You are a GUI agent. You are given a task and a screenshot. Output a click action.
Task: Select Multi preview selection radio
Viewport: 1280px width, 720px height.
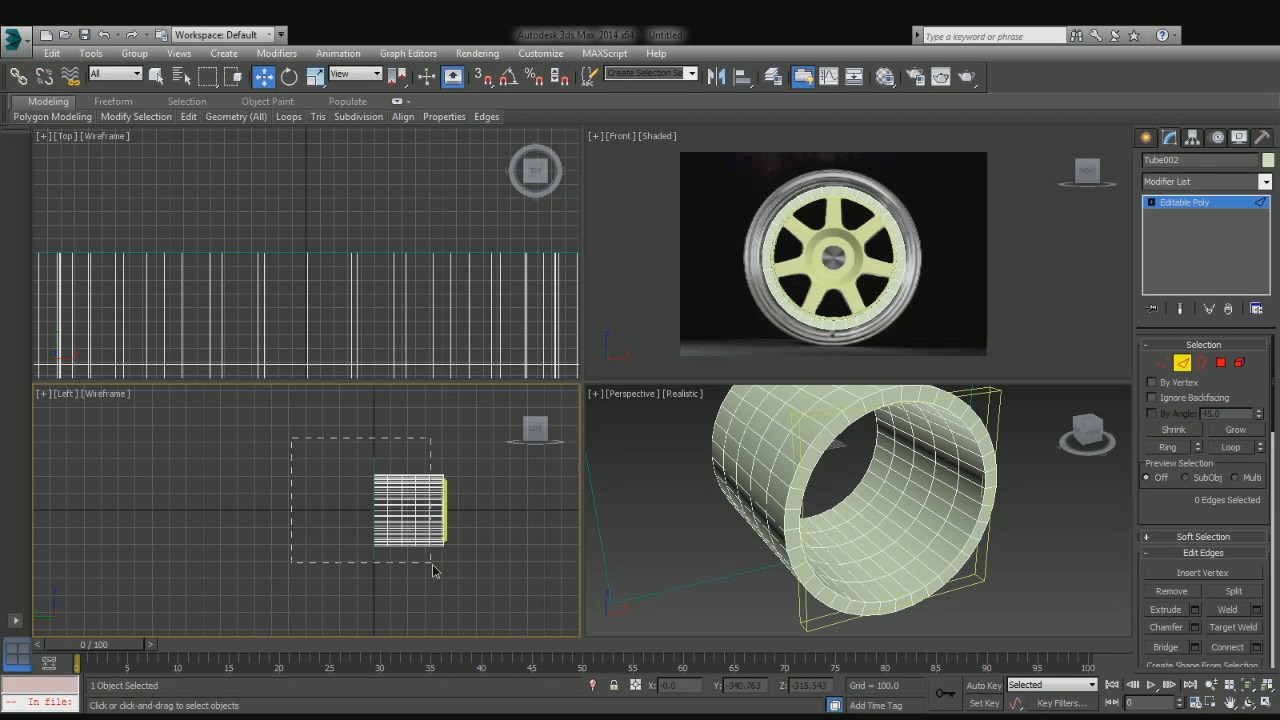[x=1235, y=478]
